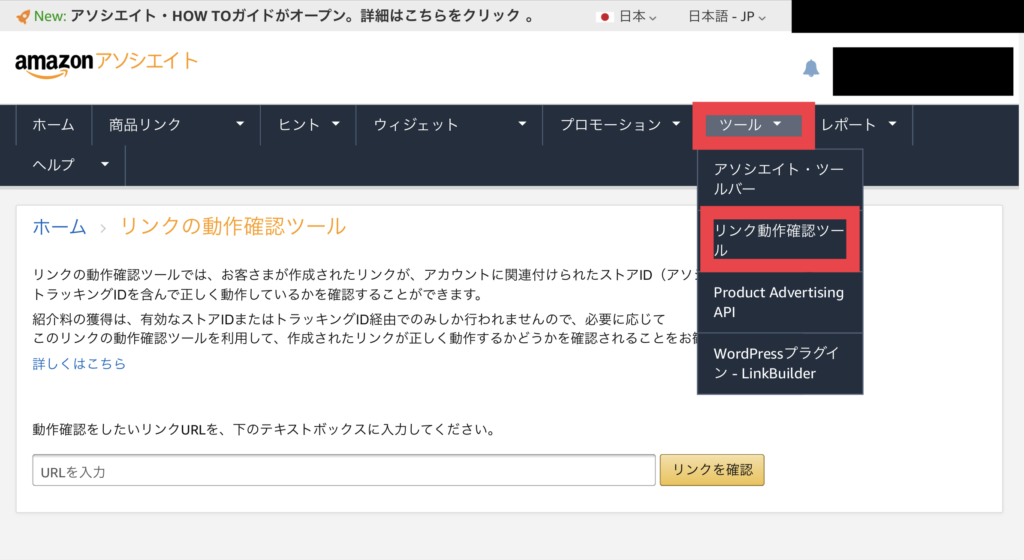This screenshot has height=560, width=1024.
Task: Click the Amazon アソシエイト logo
Action: (106, 64)
